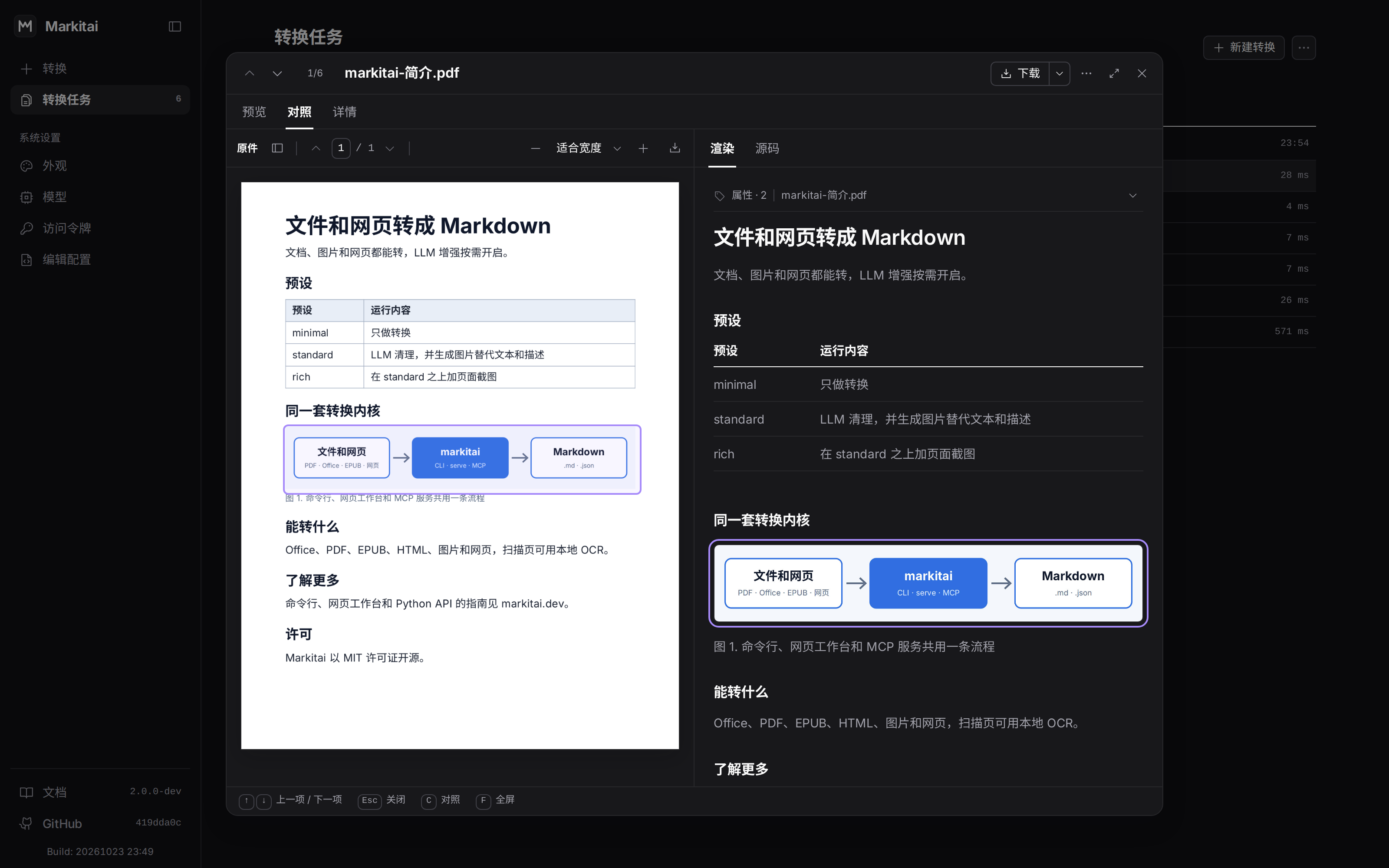Go to previous item with up chevron
The height and width of the screenshot is (868, 1389).
[x=249, y=73]
